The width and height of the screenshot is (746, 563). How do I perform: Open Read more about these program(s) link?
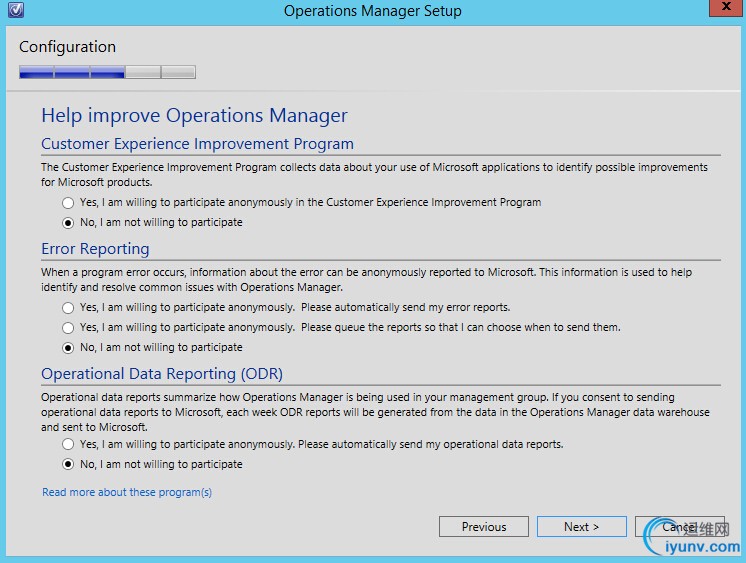(x=127, y=492)
